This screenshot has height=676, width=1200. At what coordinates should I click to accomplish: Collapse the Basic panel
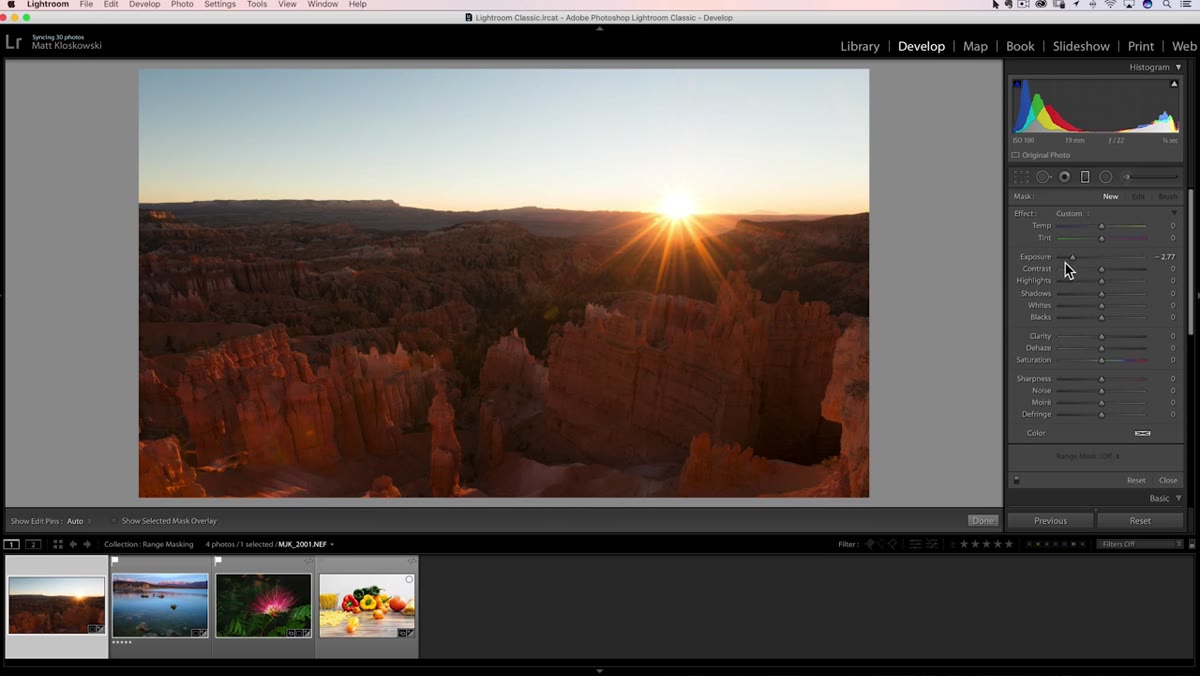point(1178,498)
